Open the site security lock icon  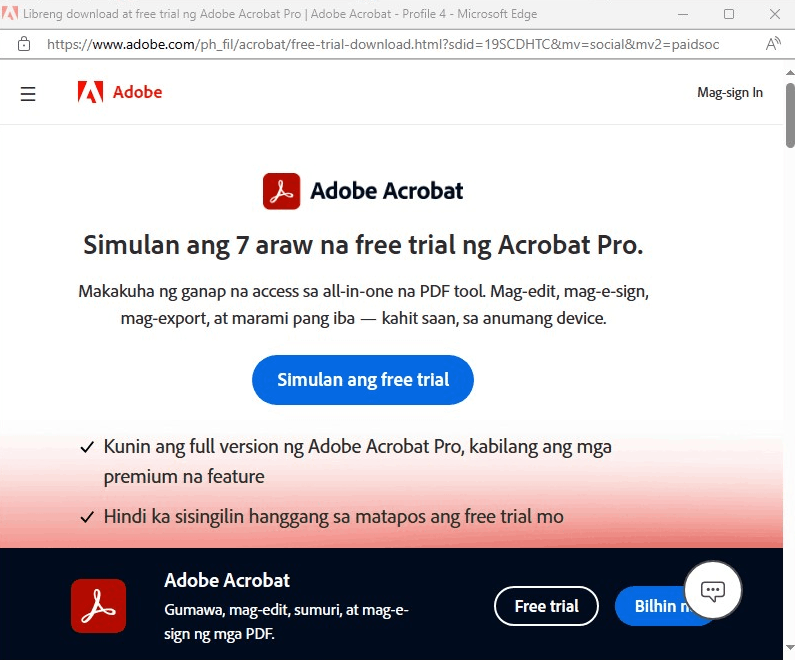click(24, 44)
